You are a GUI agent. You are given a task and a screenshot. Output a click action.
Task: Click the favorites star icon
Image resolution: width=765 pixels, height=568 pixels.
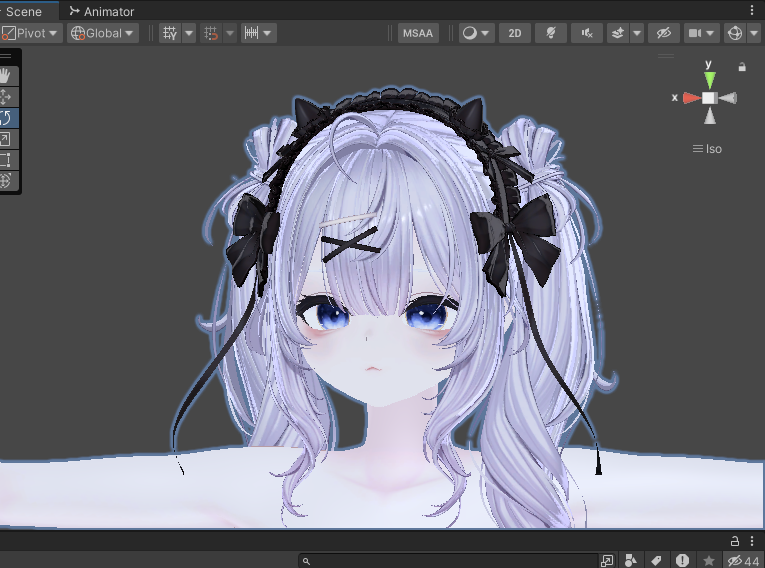[x=709, y=561]
